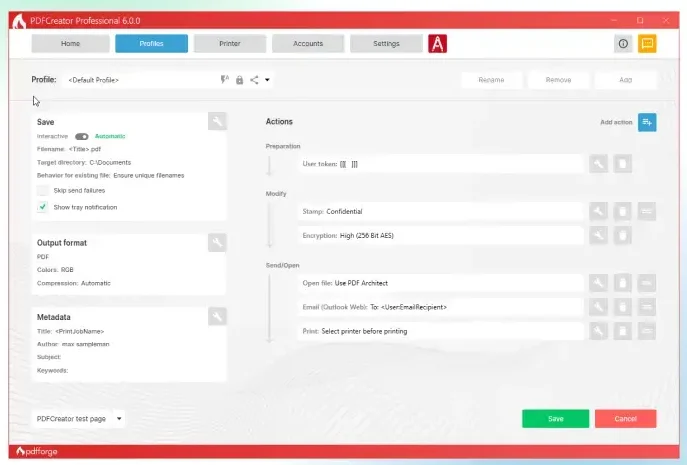Click the Encryption: High (256 Bit AES) row
The height and width of the screenshot is (465, 687).
[441, 235]
